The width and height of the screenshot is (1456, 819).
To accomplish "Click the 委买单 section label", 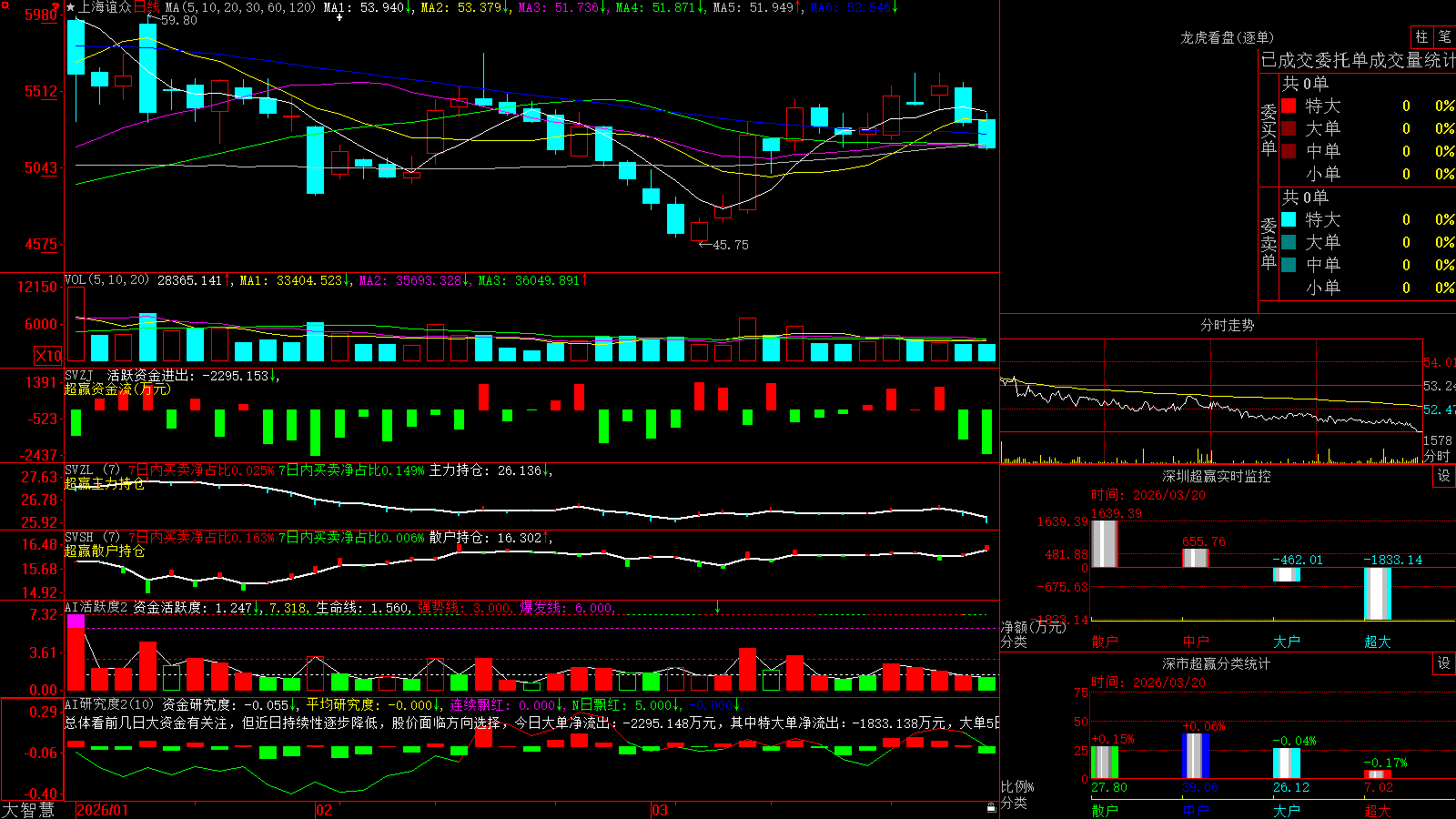I will [1269, 129].
